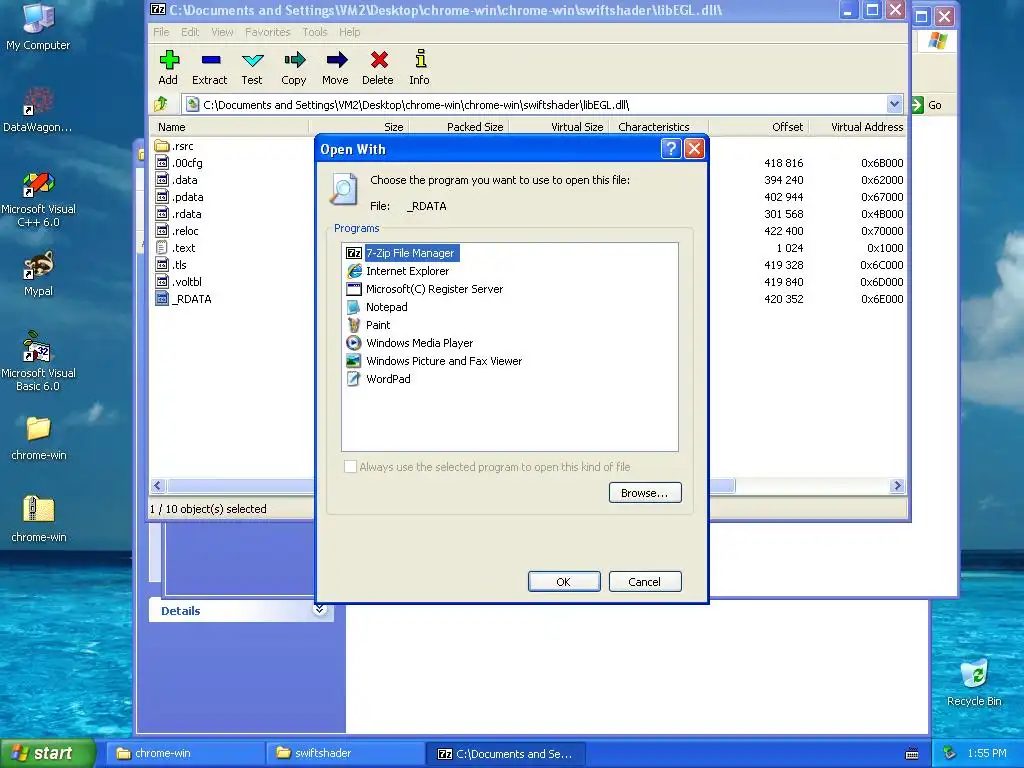
Task: Open the Tools menu in 7-Zip
Action: (315, 32)
